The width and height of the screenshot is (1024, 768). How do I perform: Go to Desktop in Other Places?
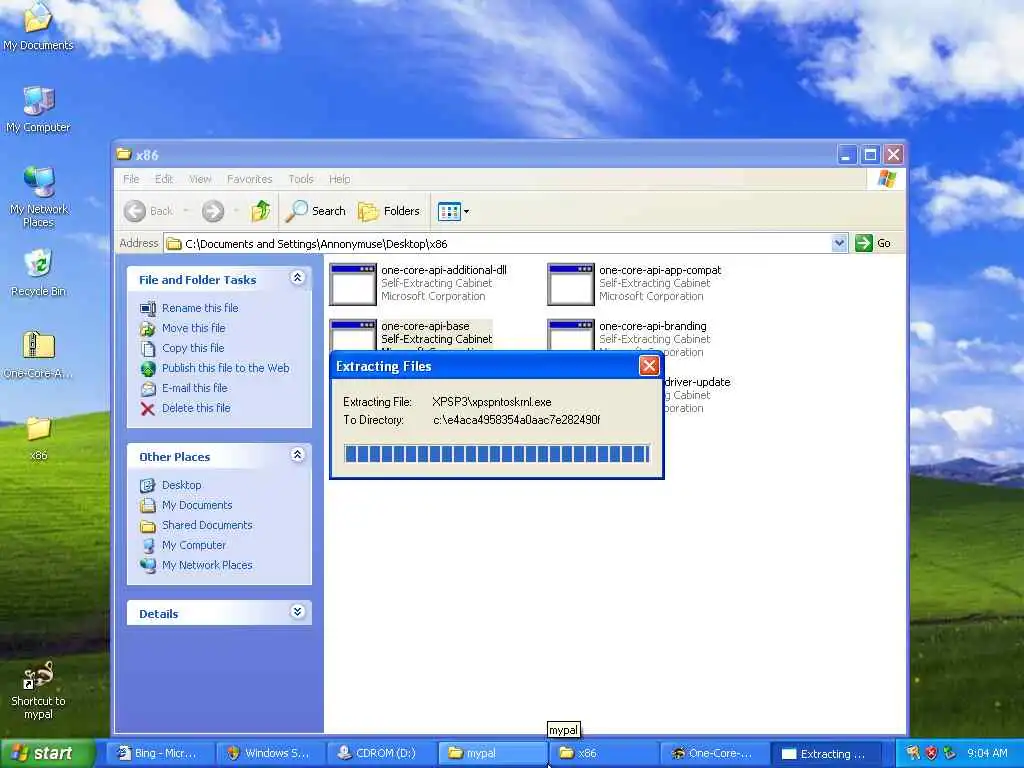click(170, 485)
